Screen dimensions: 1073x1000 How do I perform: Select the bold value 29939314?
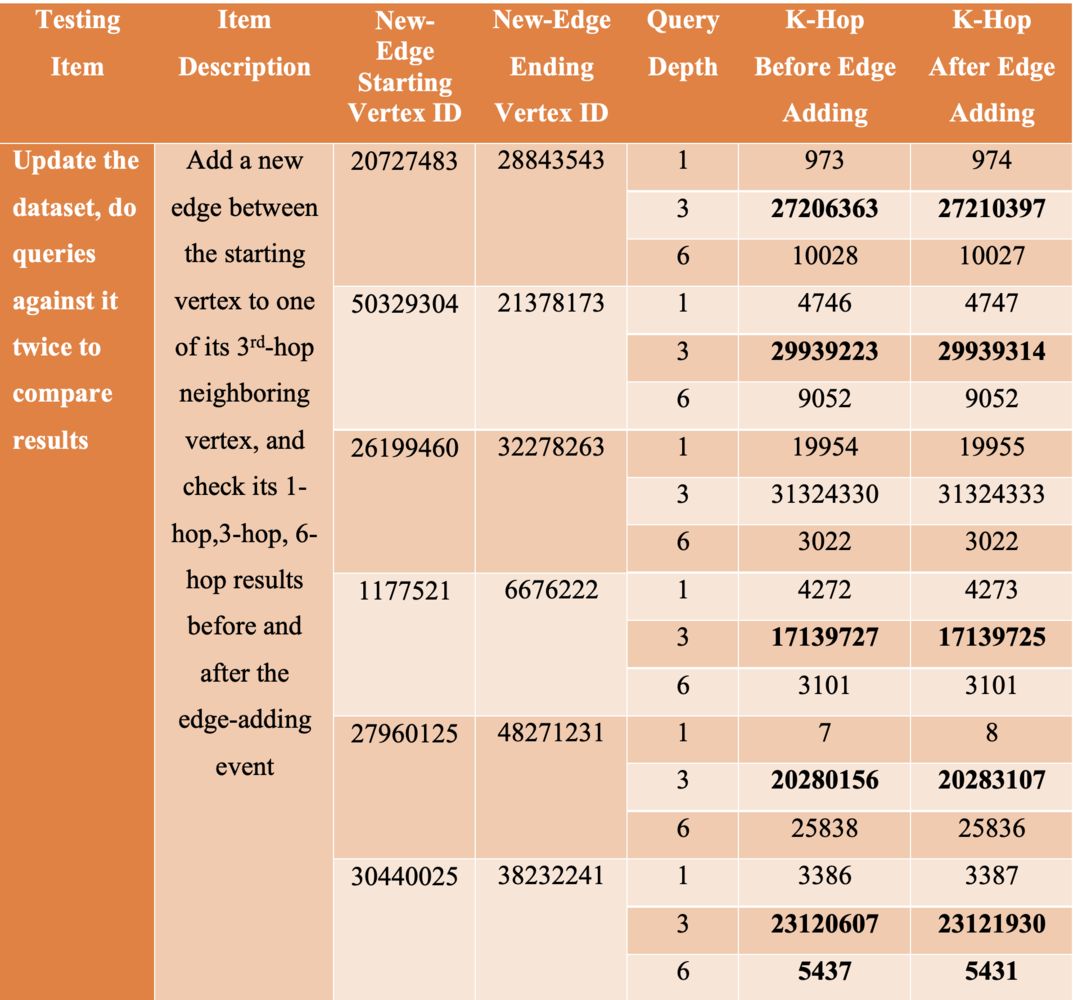pyautogui.click(x=991, y=351)
